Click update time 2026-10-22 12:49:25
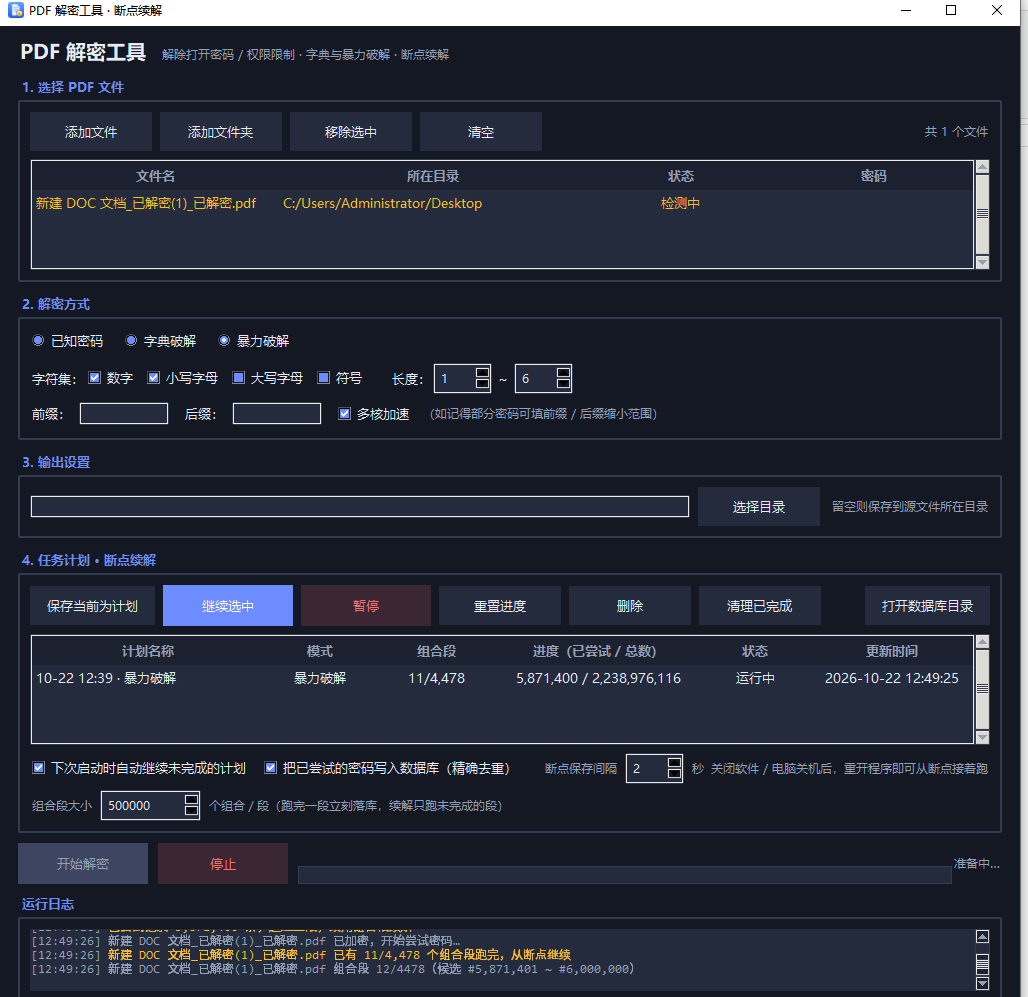This screenshot has height=997, width=1028. pos(891,678)
